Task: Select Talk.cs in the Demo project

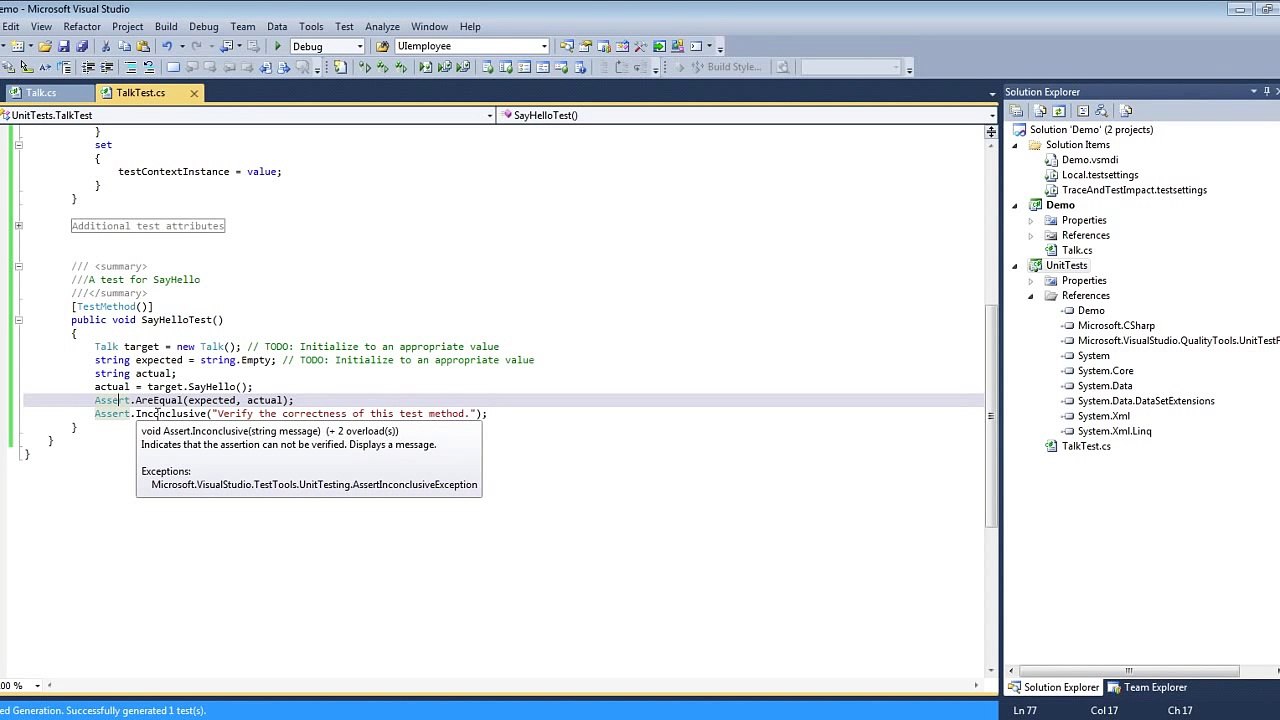Action: [1077, 250]
